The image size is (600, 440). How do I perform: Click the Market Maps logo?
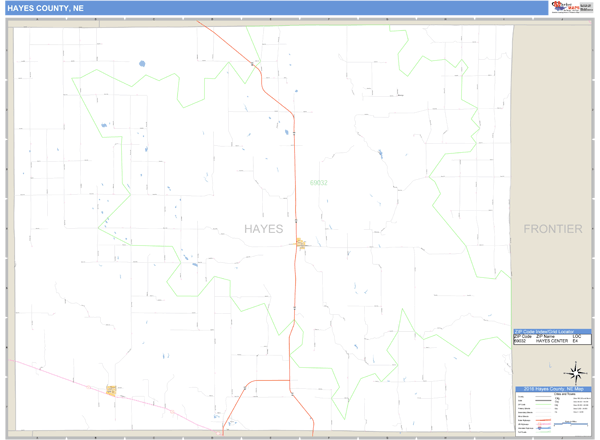[x=563, y=7]
